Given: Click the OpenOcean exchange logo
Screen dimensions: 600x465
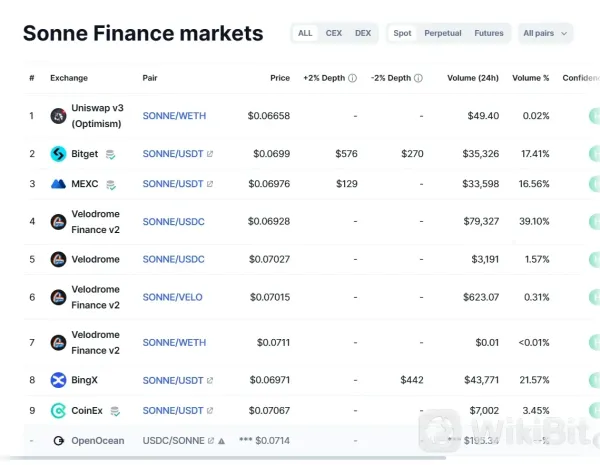Looking at the screenshot, I should point(59,441).
